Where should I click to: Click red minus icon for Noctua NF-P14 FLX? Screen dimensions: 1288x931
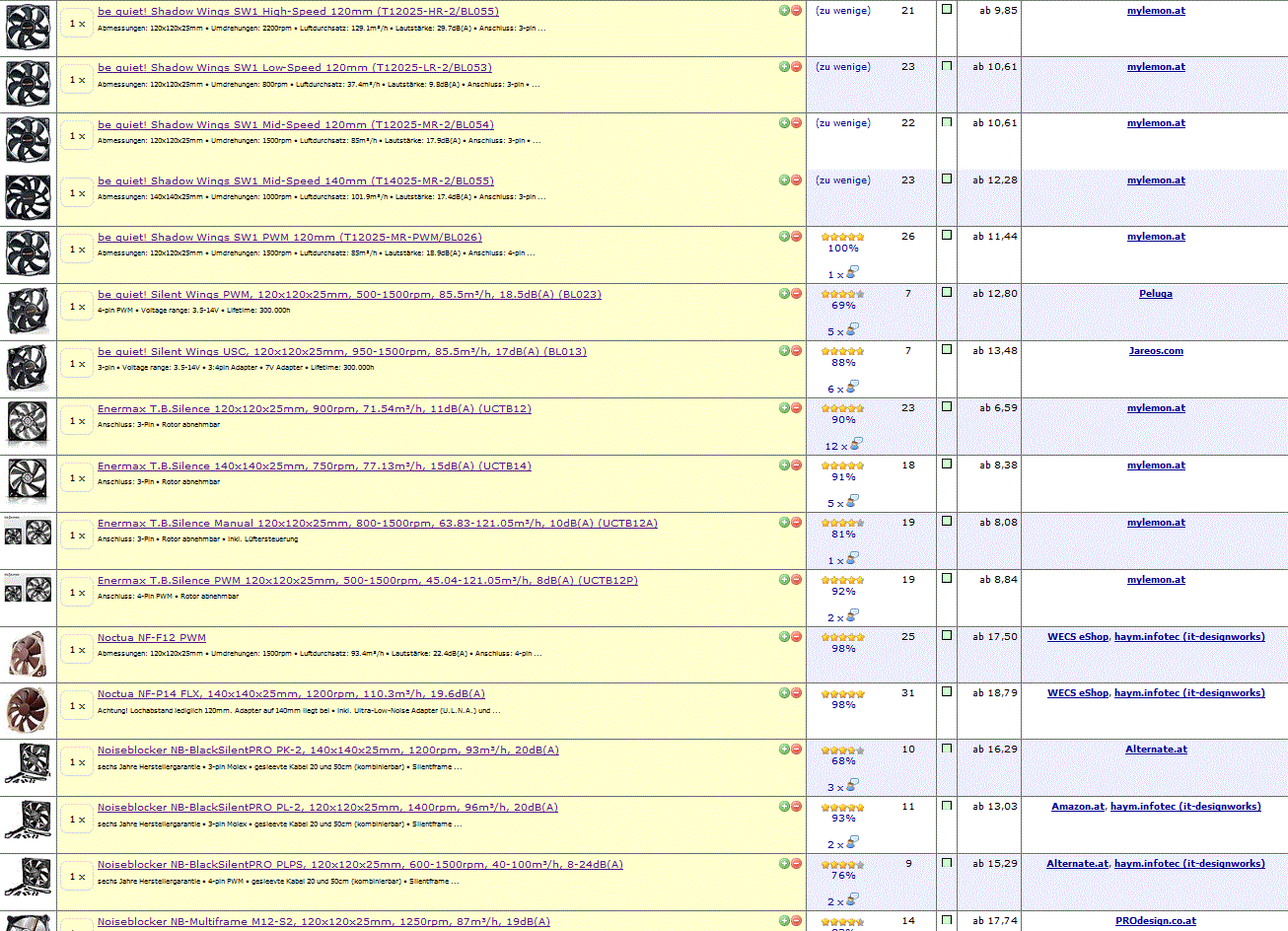pos(796,693)
